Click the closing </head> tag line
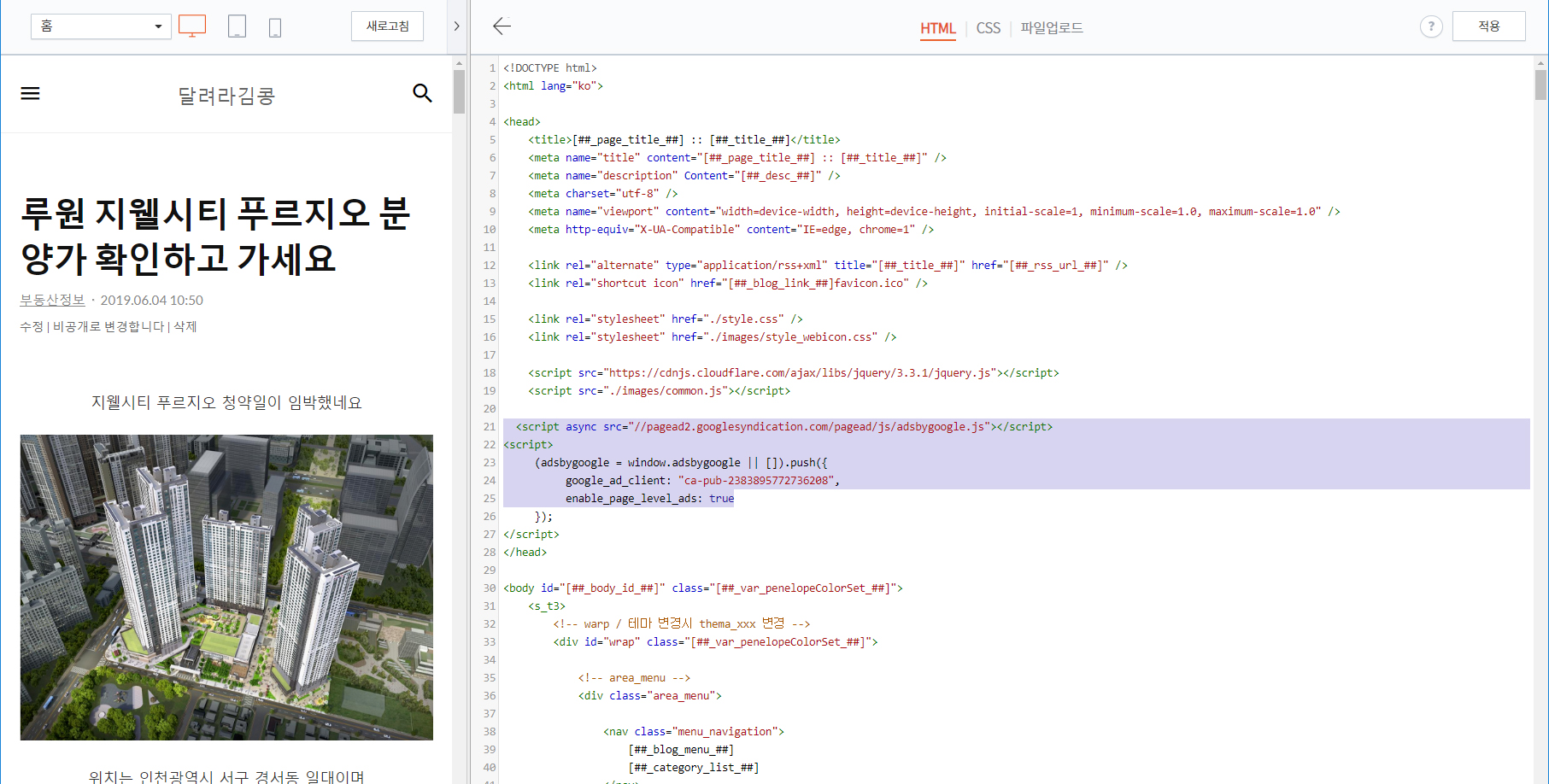 click(525, 552)
